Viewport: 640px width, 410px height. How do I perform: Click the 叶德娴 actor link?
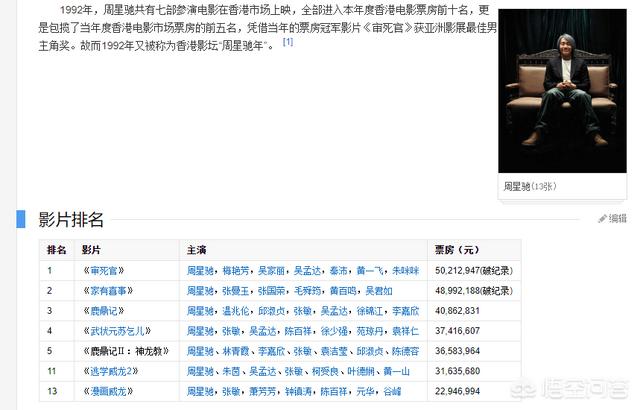pos(361,371)
